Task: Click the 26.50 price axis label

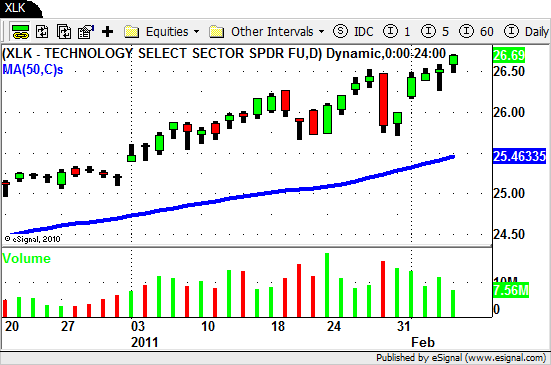Action: (x=509, y=71)
